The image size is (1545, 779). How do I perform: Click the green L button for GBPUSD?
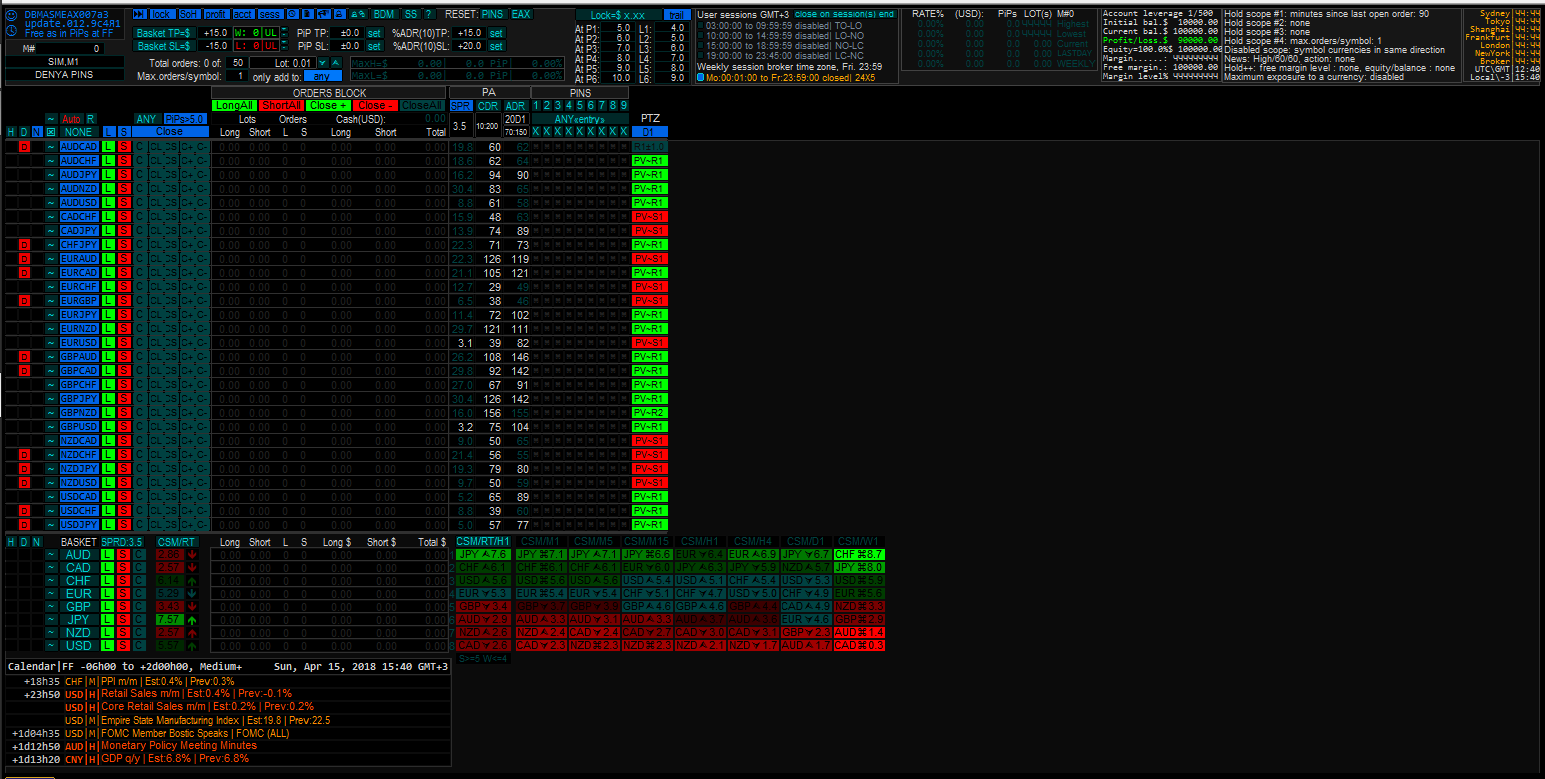109,426
